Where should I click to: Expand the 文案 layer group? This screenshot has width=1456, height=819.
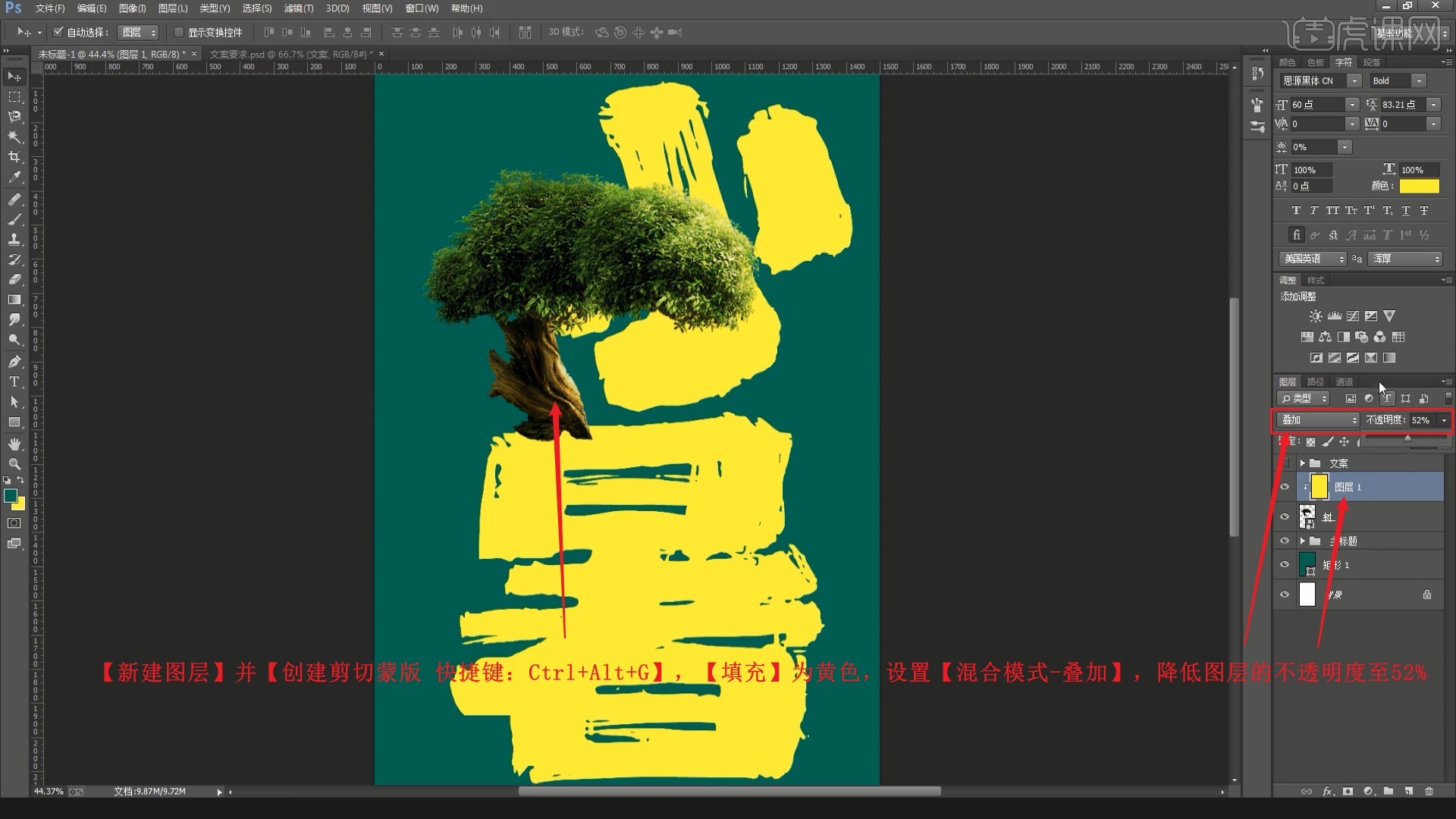coord(1302,463)
